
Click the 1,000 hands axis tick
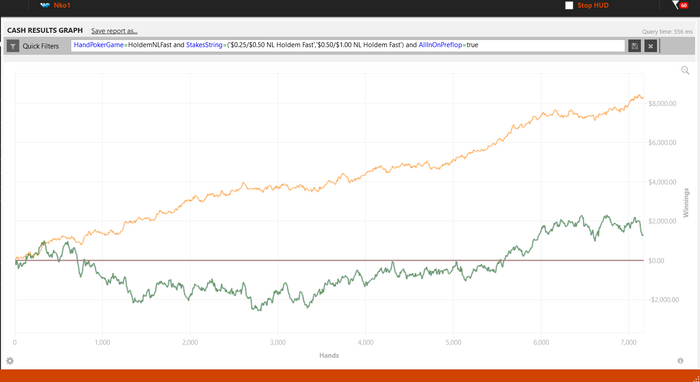click(102, 343)
